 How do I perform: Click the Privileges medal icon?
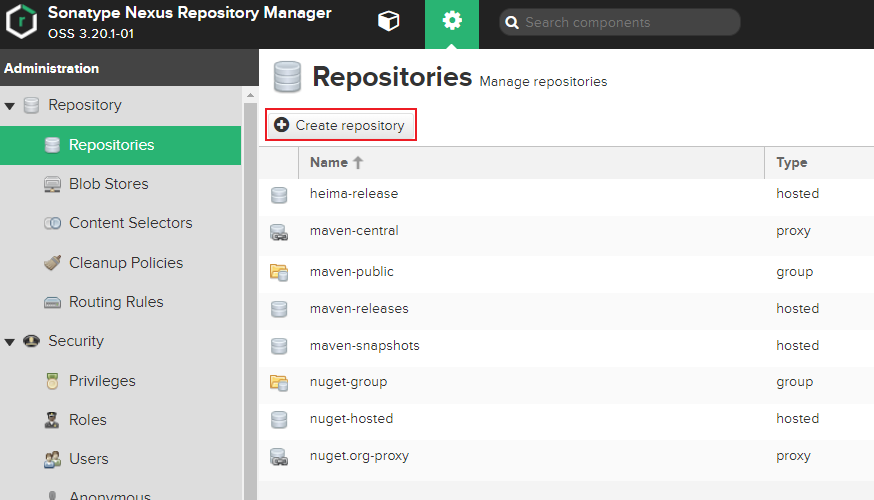[52, 381]
